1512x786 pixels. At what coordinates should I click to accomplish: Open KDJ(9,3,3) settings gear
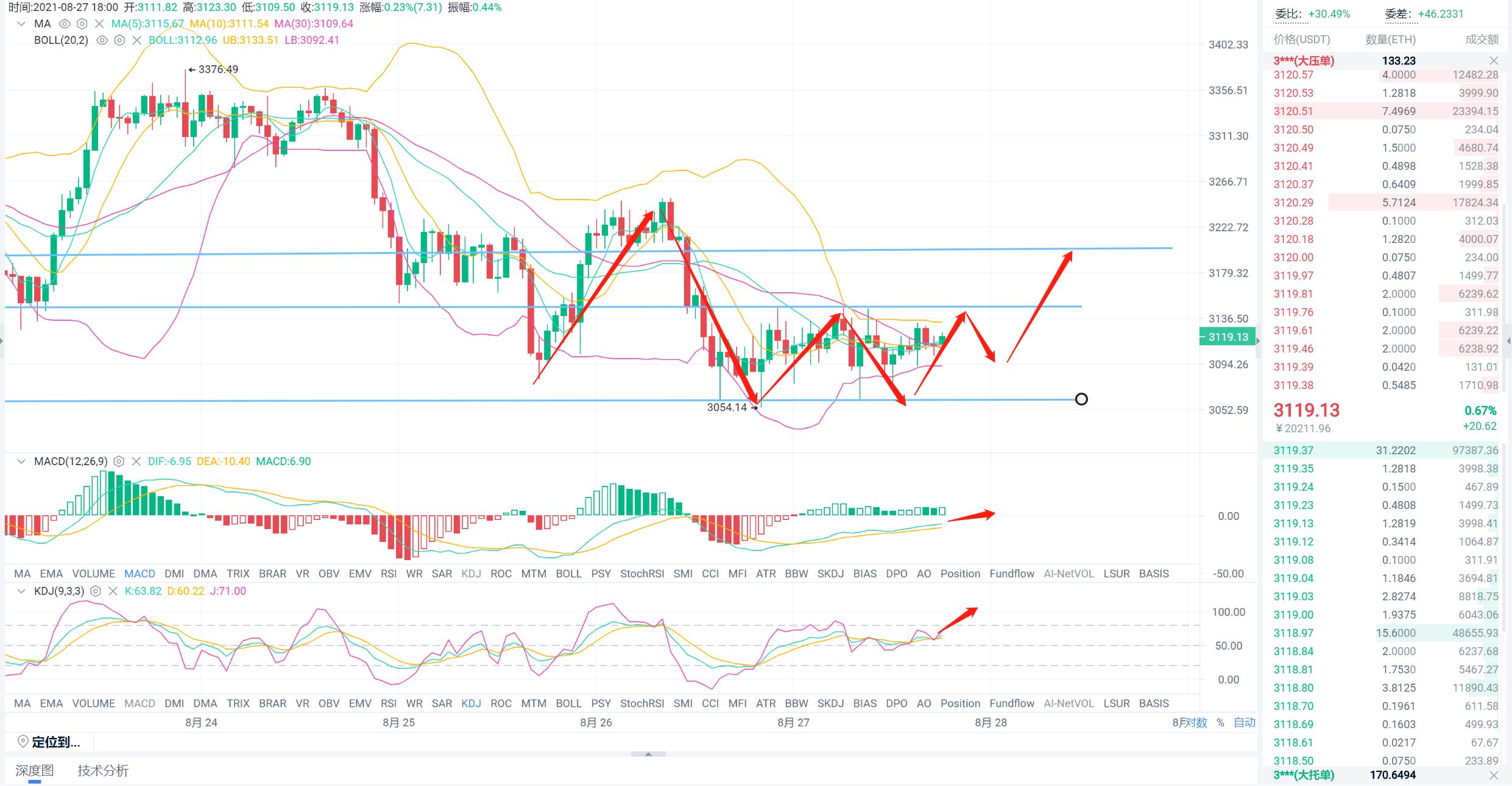coord(95,591)
